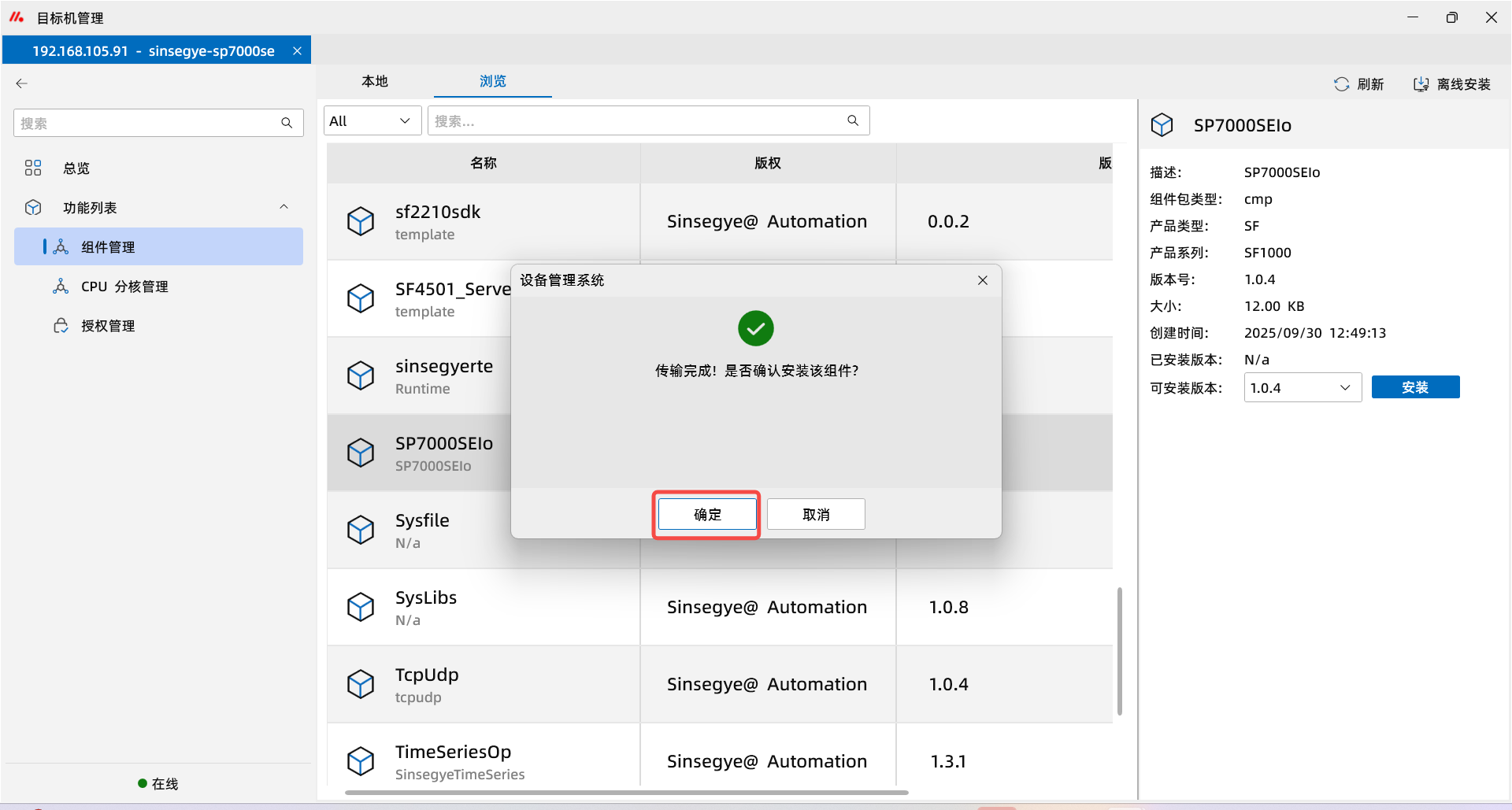Select the Sysfile component name
The image size is (1512, 810).
(x=422, y=520)
